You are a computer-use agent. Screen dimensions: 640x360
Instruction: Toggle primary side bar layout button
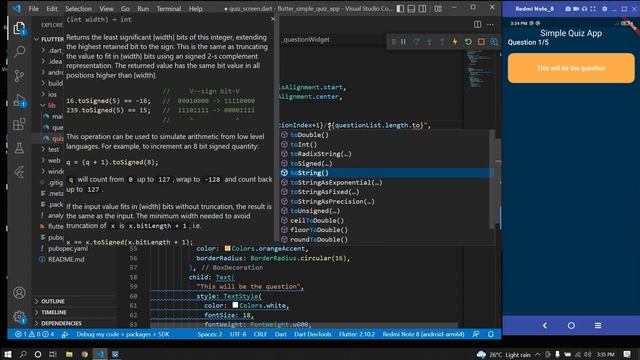pos(400,8)
